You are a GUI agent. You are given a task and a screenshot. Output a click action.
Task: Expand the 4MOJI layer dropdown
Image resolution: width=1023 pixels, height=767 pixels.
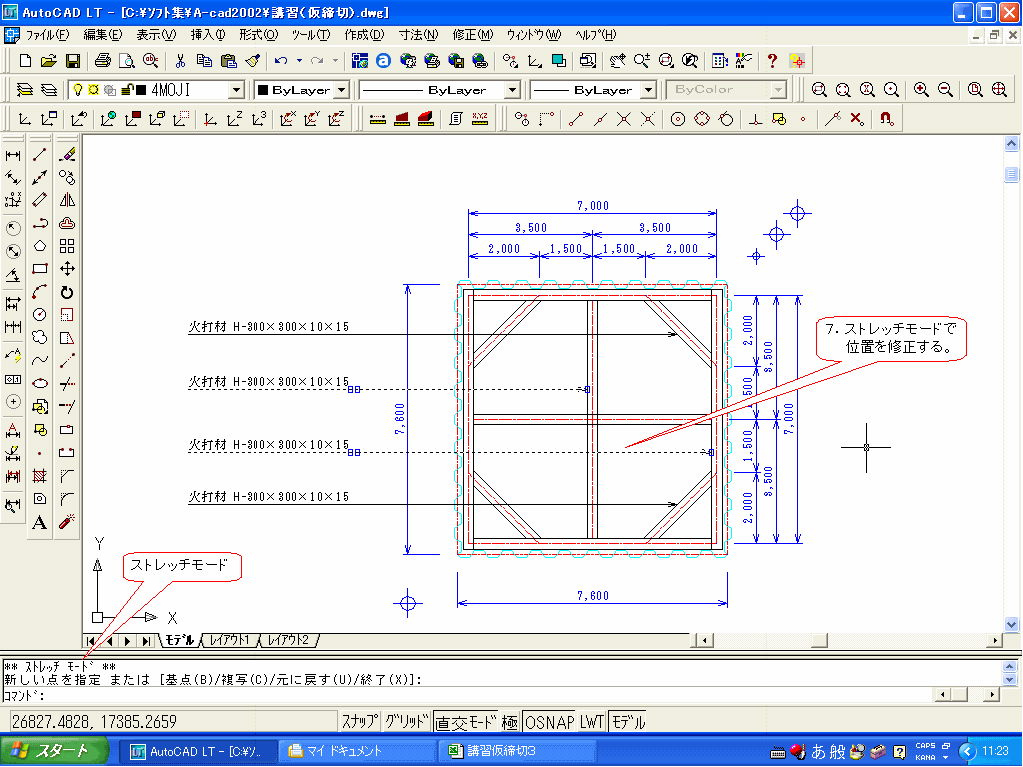point(237,90)
